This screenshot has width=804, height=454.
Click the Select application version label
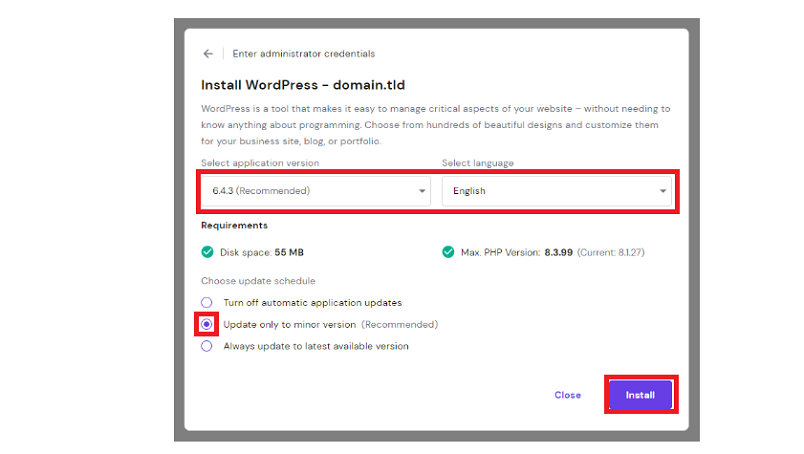pyautogui.click(x=260, y=163)
